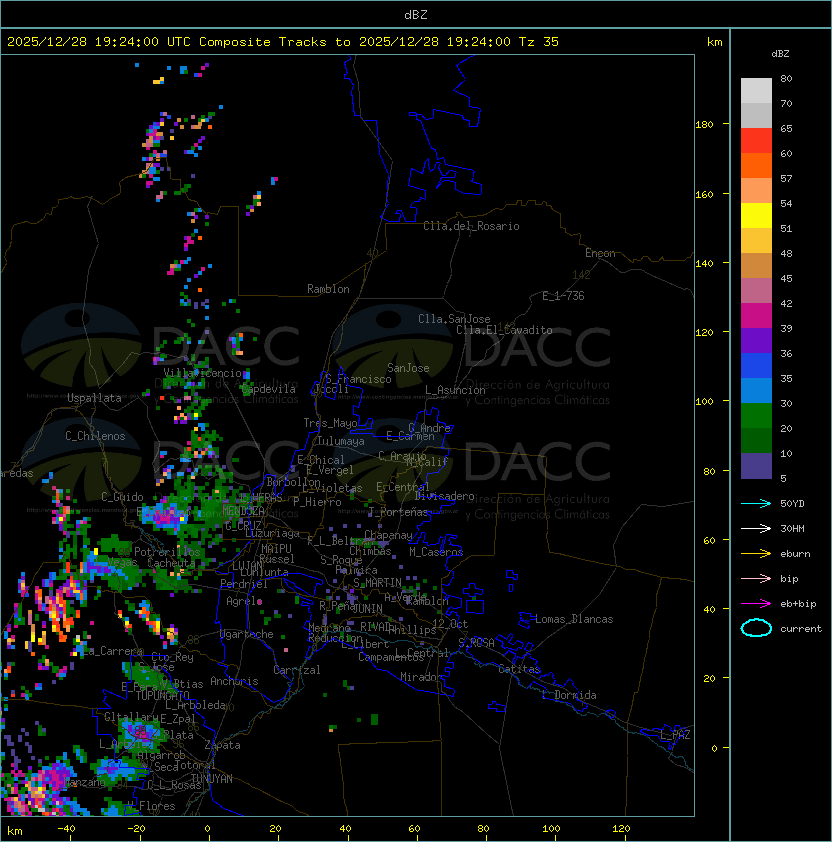Screen dimensions: 832x842
Task: Select the yellow eburn arrow in legend
Action: tap(756, 553)
